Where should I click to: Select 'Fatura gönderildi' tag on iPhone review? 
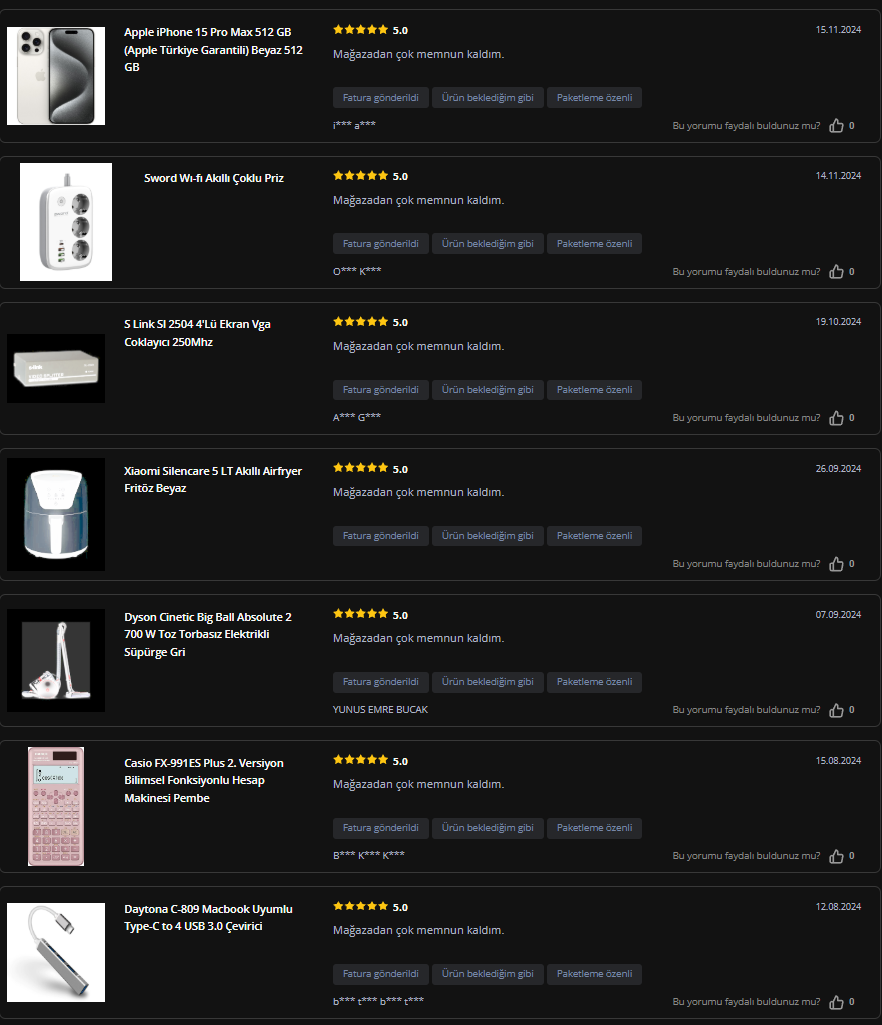381,97
